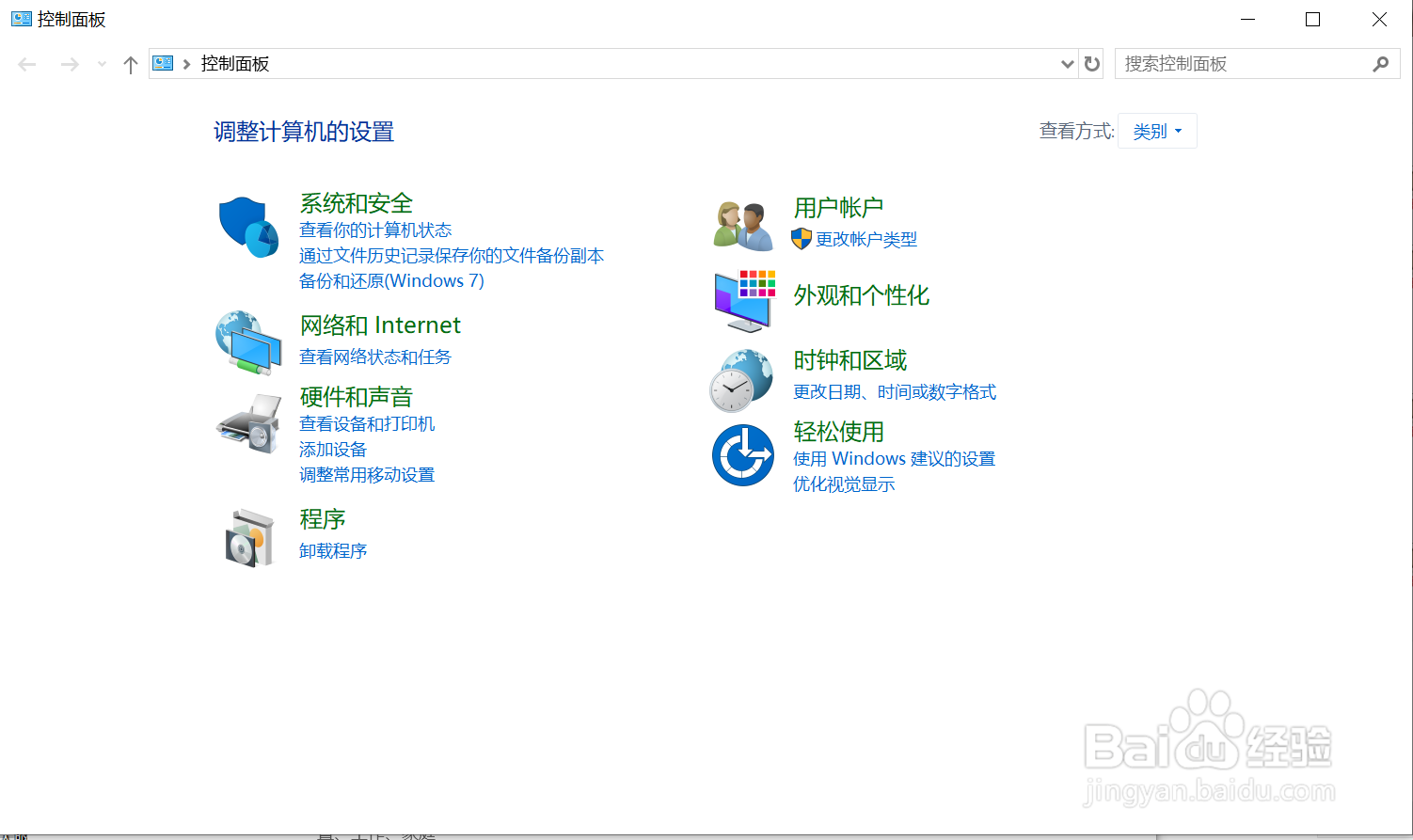Image resolution: width=1413 pixels, height=840 pixels.
Task: Click the 网络和 Internet monitors icon
Action: (247, 341)
